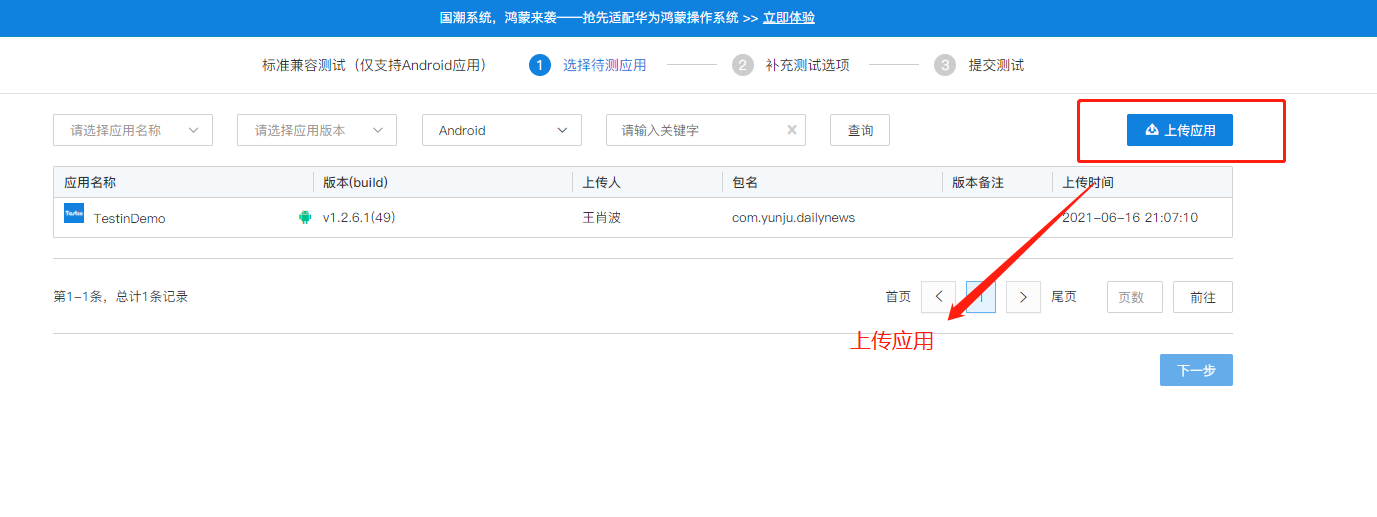Click the package name com.yunju.dailynews
Viewport: 1377px width, 517px height.
[794, 217]
